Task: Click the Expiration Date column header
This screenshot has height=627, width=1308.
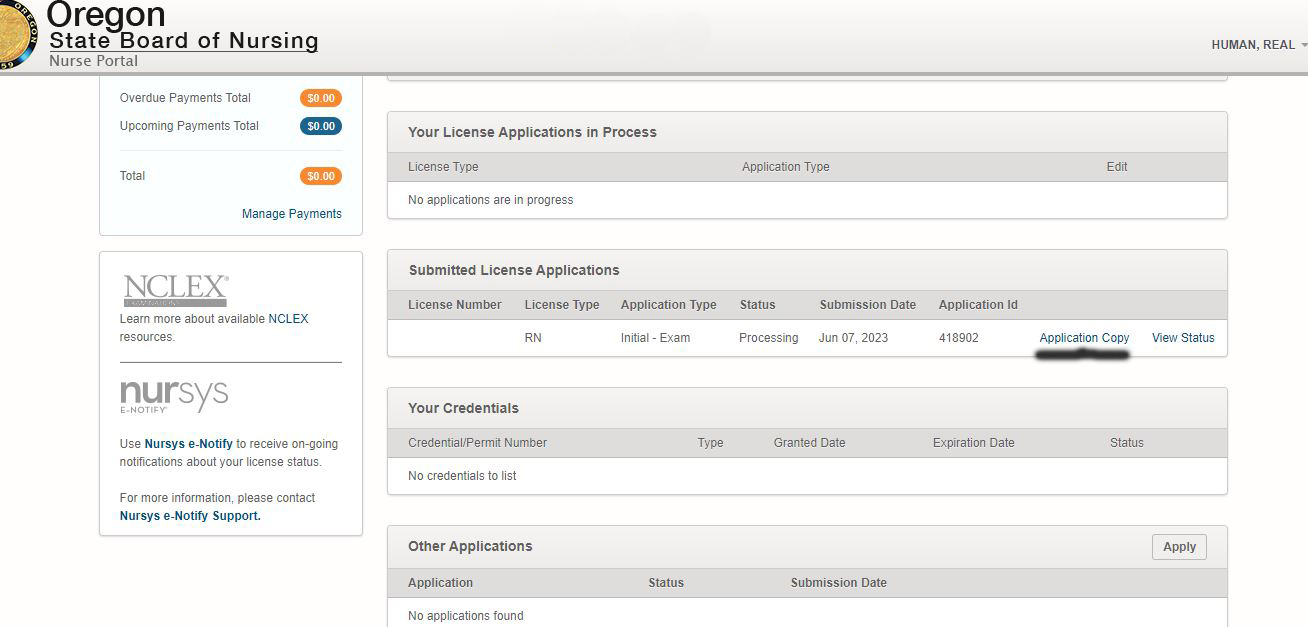Action: tap(973, 443)
